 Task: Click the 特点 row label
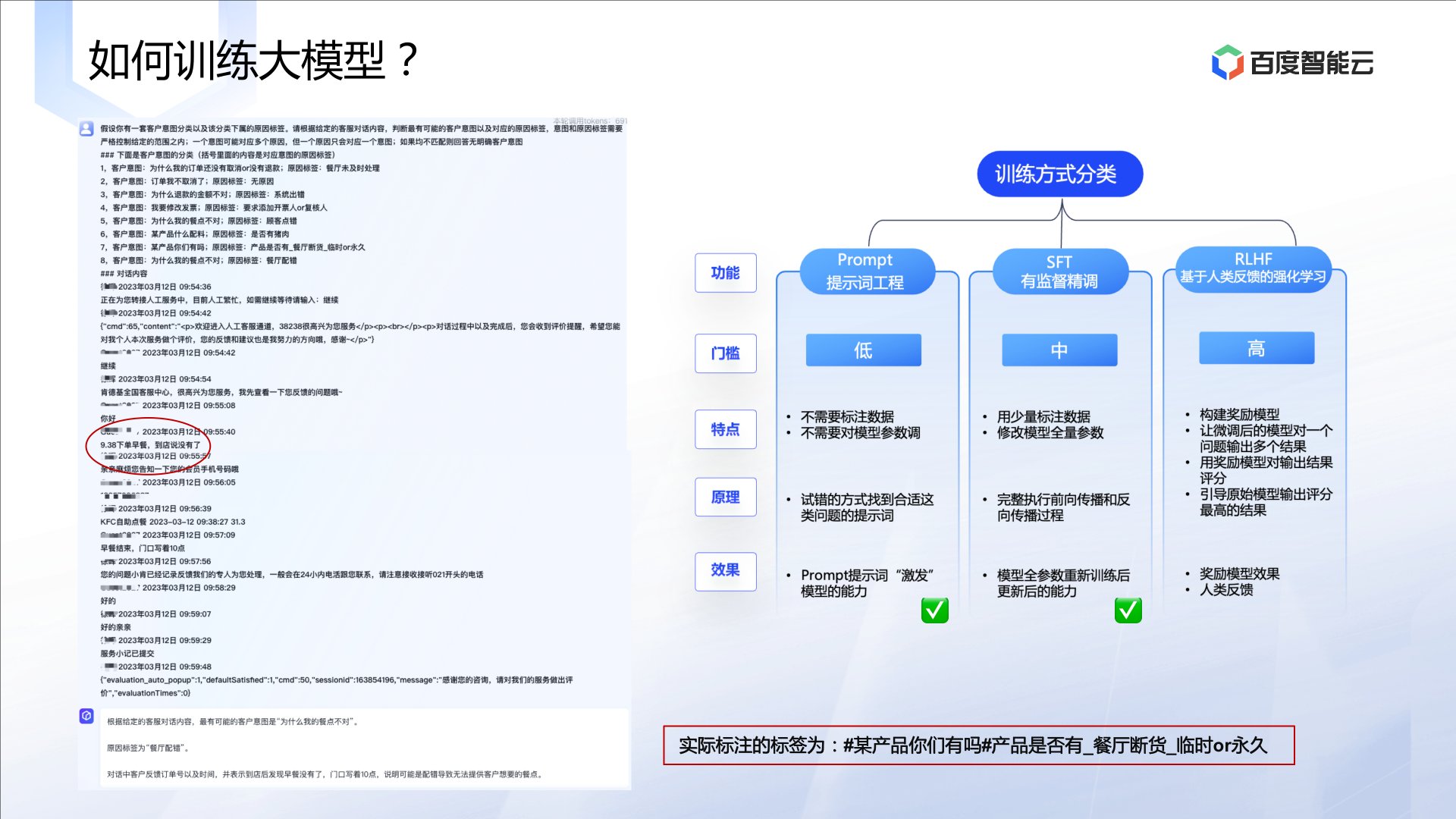pos(726,428)
